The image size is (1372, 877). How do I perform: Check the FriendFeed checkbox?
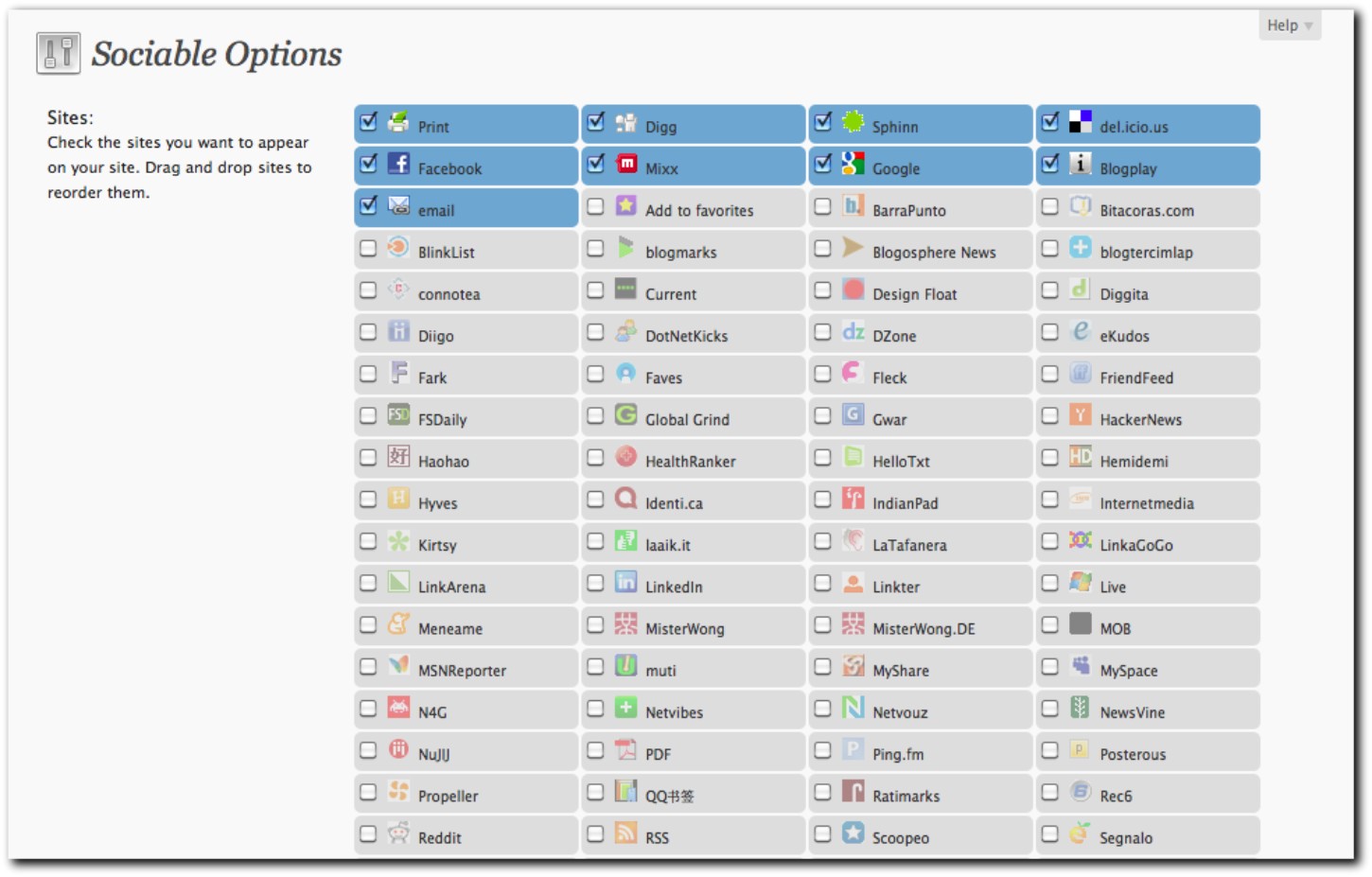tap(1049, 374)
